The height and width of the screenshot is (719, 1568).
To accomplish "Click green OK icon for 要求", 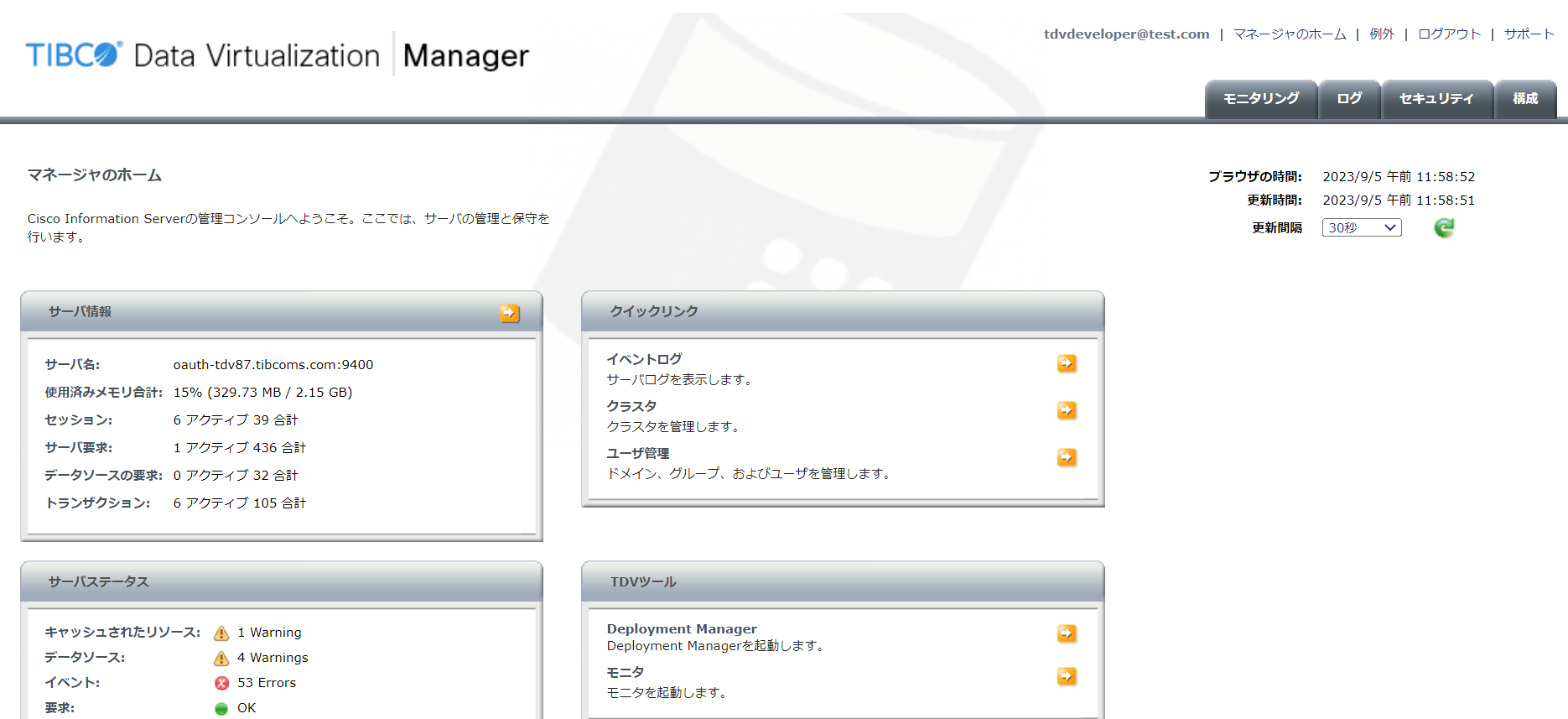I will click(221, 708).
